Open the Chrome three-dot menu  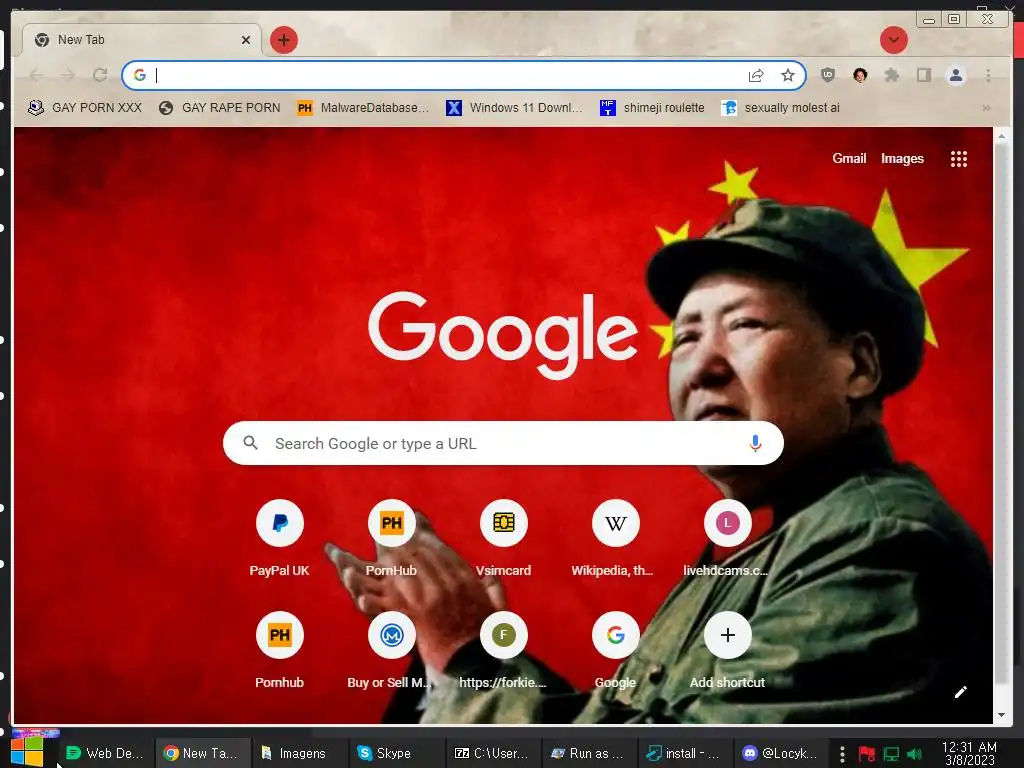coord(988,75)
